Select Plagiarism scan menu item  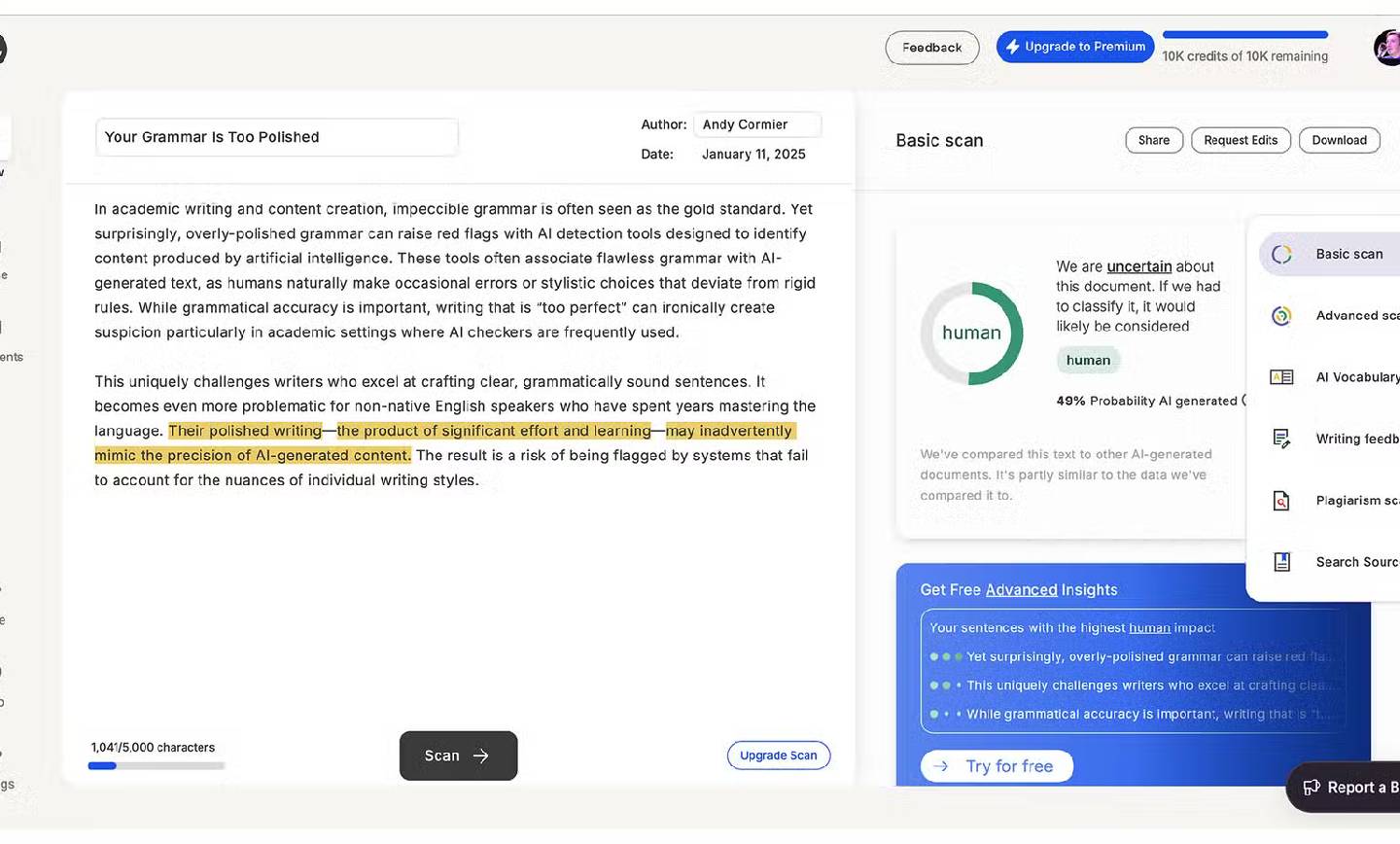(1329, 501)
